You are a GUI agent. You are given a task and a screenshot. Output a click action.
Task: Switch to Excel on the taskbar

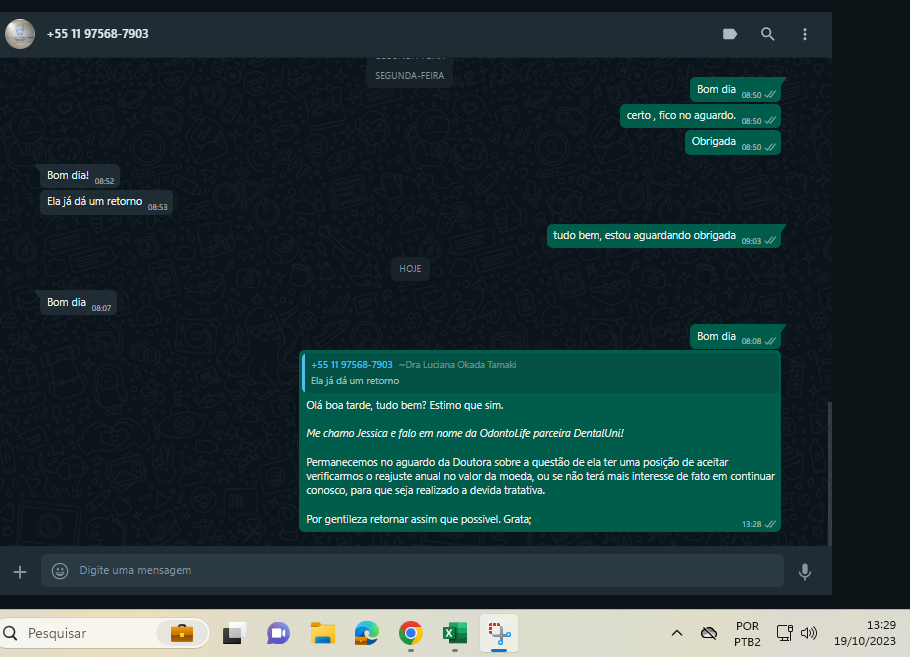(x=455, y=633)
